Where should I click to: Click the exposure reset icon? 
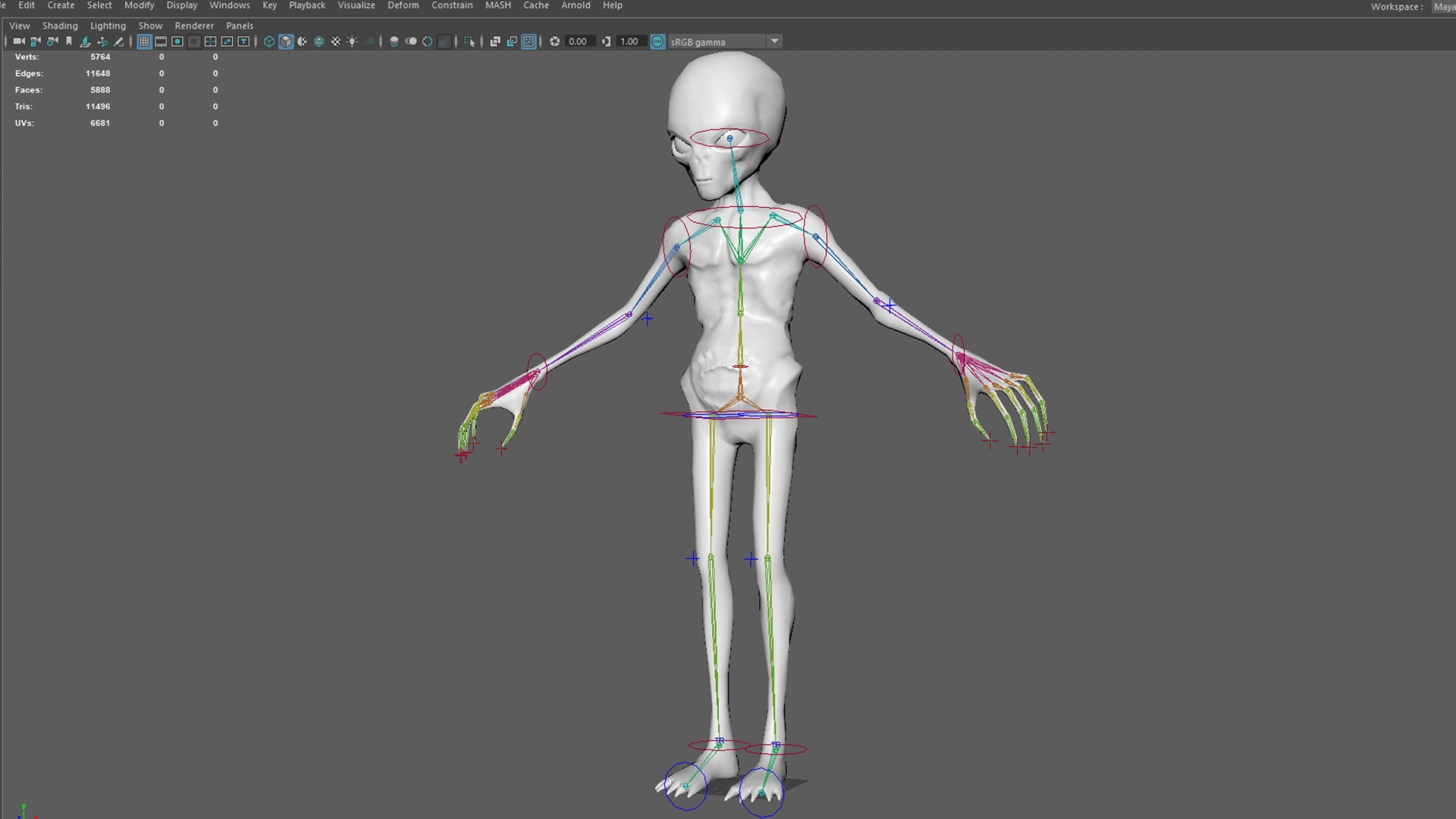point(555,42)
